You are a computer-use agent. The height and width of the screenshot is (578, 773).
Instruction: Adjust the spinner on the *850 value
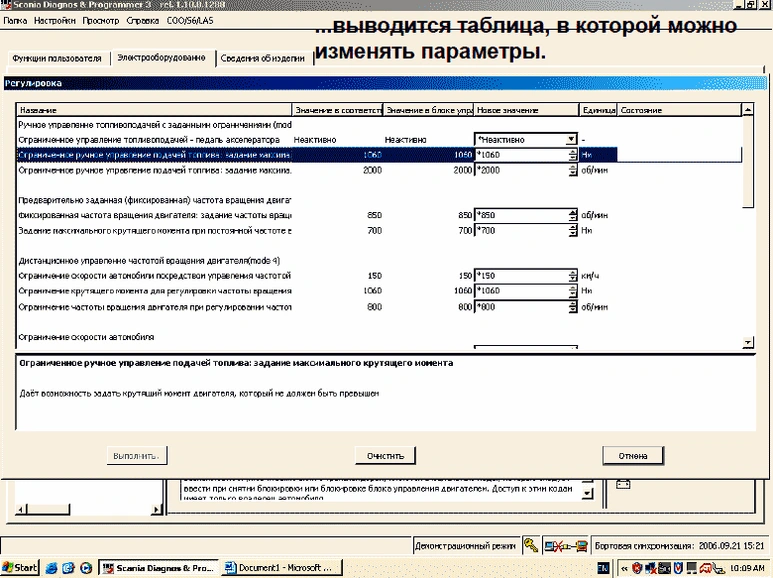coord(573,215)
